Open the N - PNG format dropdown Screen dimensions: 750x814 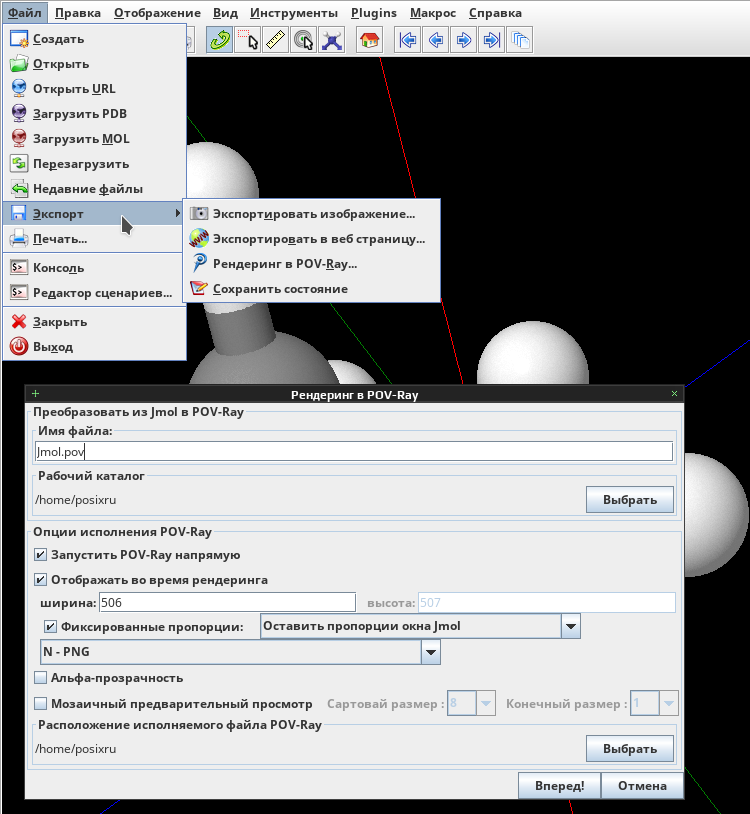click(x=240, y=652)
